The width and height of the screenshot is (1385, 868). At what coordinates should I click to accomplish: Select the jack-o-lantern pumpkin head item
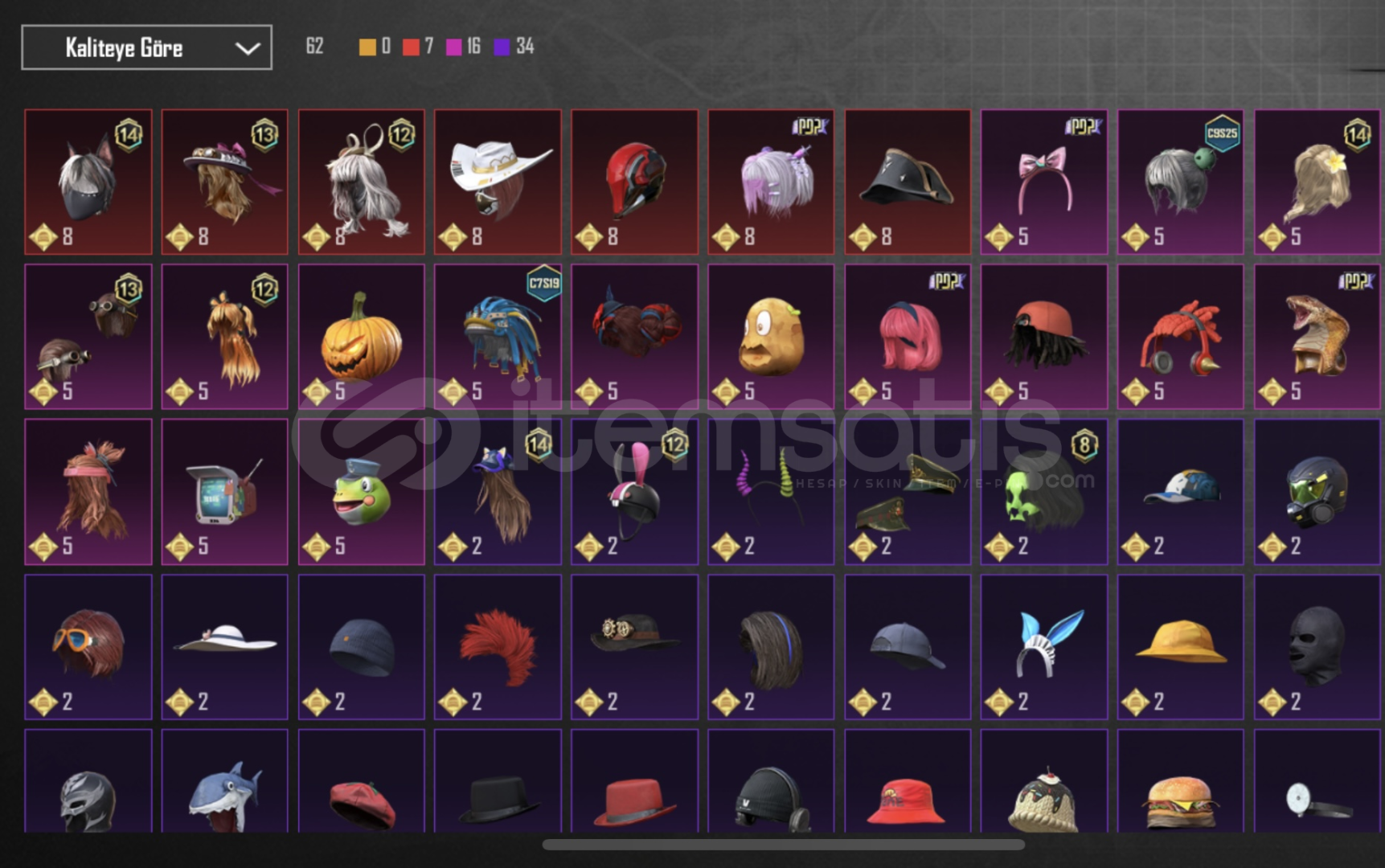pos(361,337)
